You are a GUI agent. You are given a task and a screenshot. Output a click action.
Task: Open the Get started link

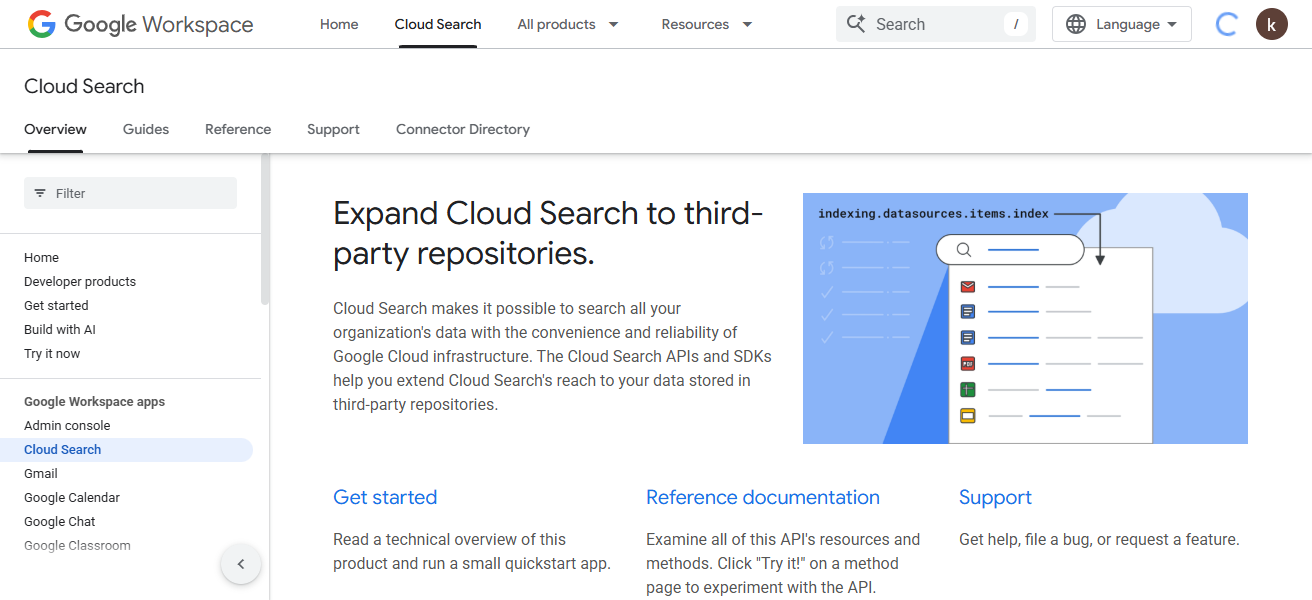pos(385,496)
